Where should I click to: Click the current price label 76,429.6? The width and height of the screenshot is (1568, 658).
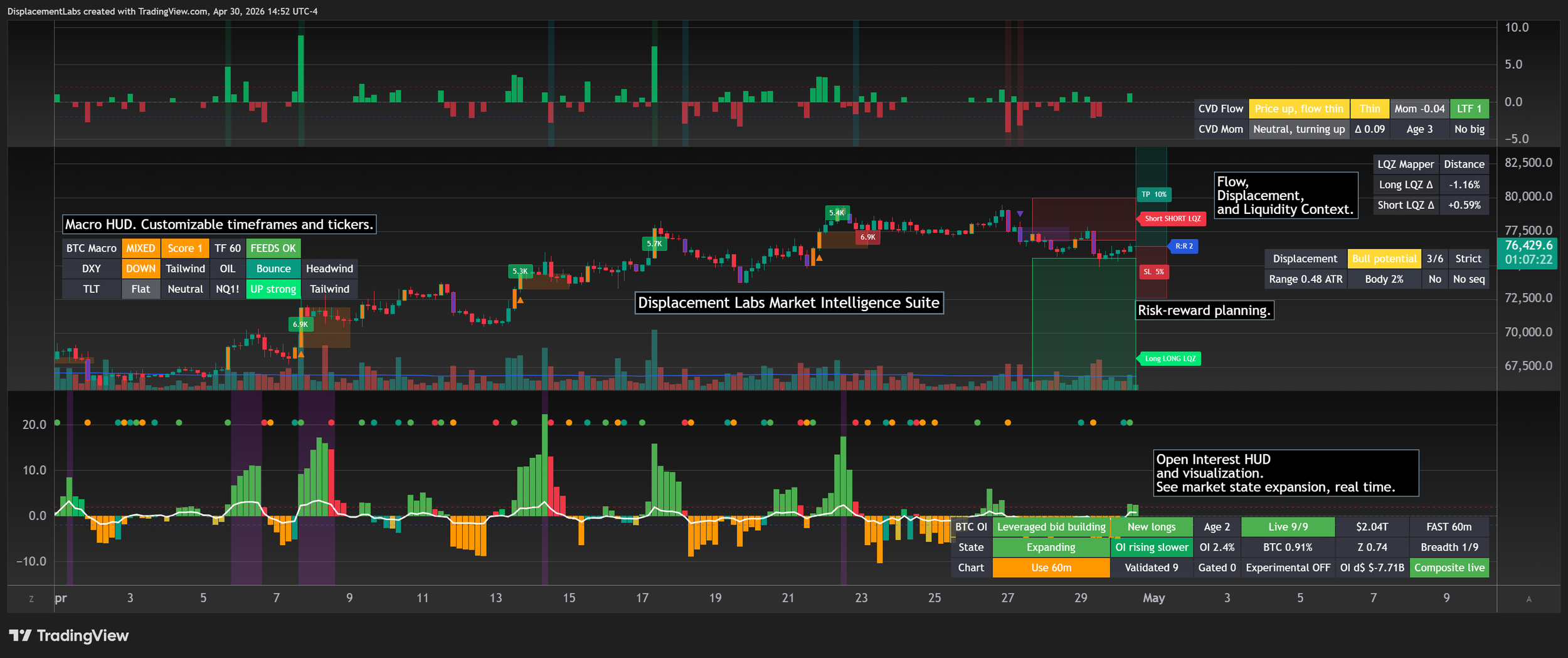1528,246
